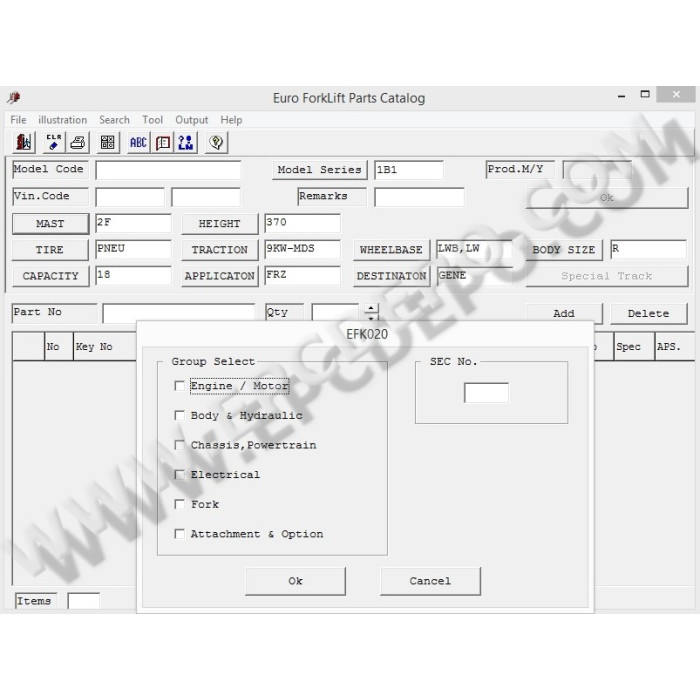Check the Attachment & Option checkbox
The height and width of the screenshot is (700, 700).
tap(179, 534)
